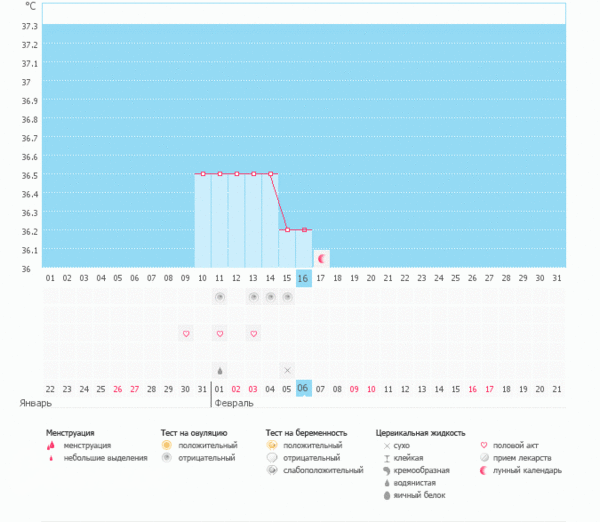The width and height of the screenshot is (600, 522).
Task: Click the Январь month label
Action: pos(35,403)
